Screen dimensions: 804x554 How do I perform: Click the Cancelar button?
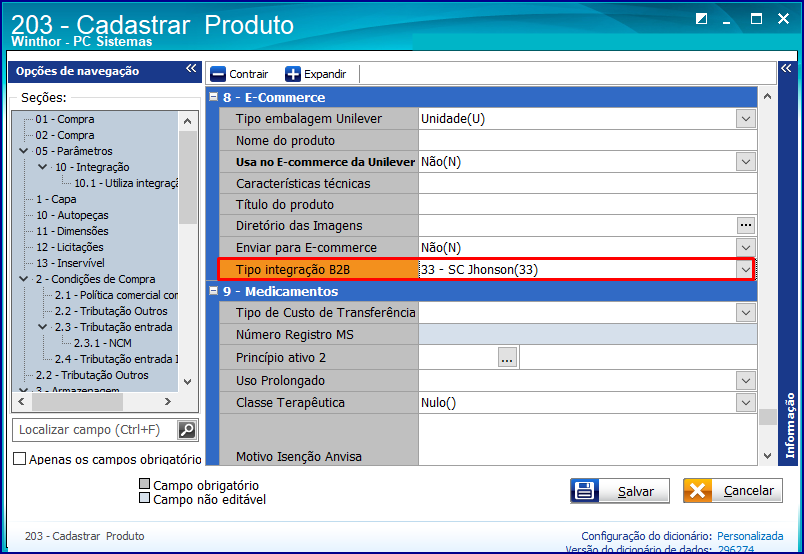tap(733, 491)
